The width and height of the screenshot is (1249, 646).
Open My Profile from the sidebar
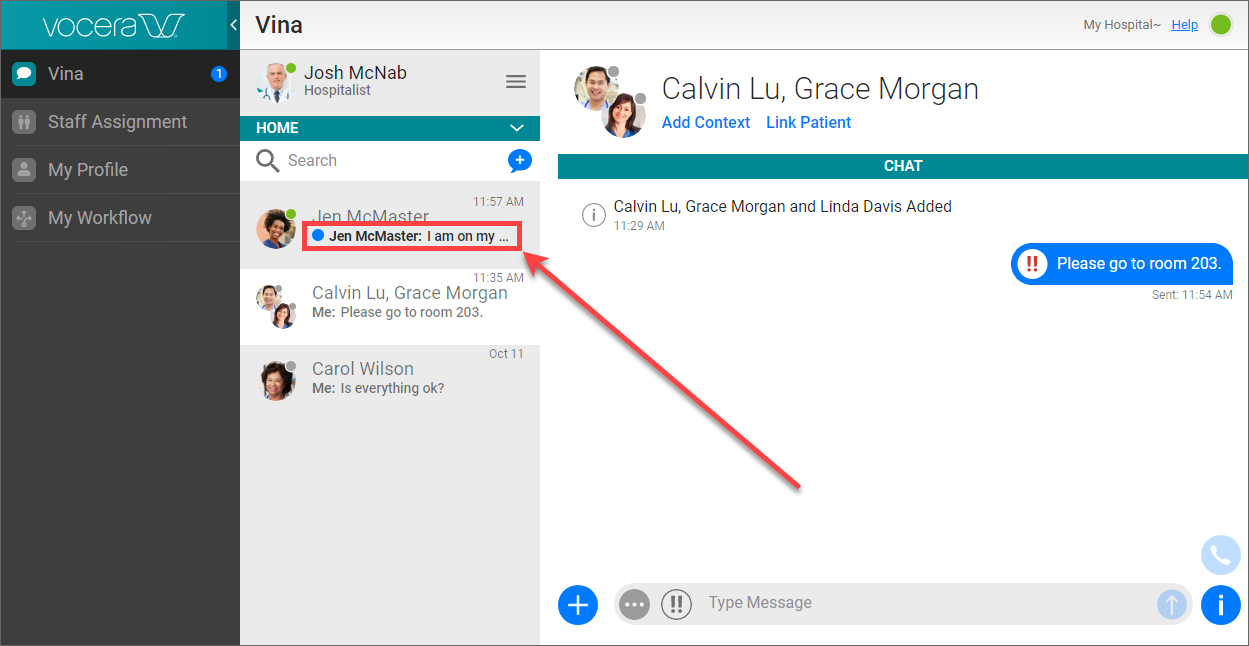pyautogui.click(x=88, y=170)
